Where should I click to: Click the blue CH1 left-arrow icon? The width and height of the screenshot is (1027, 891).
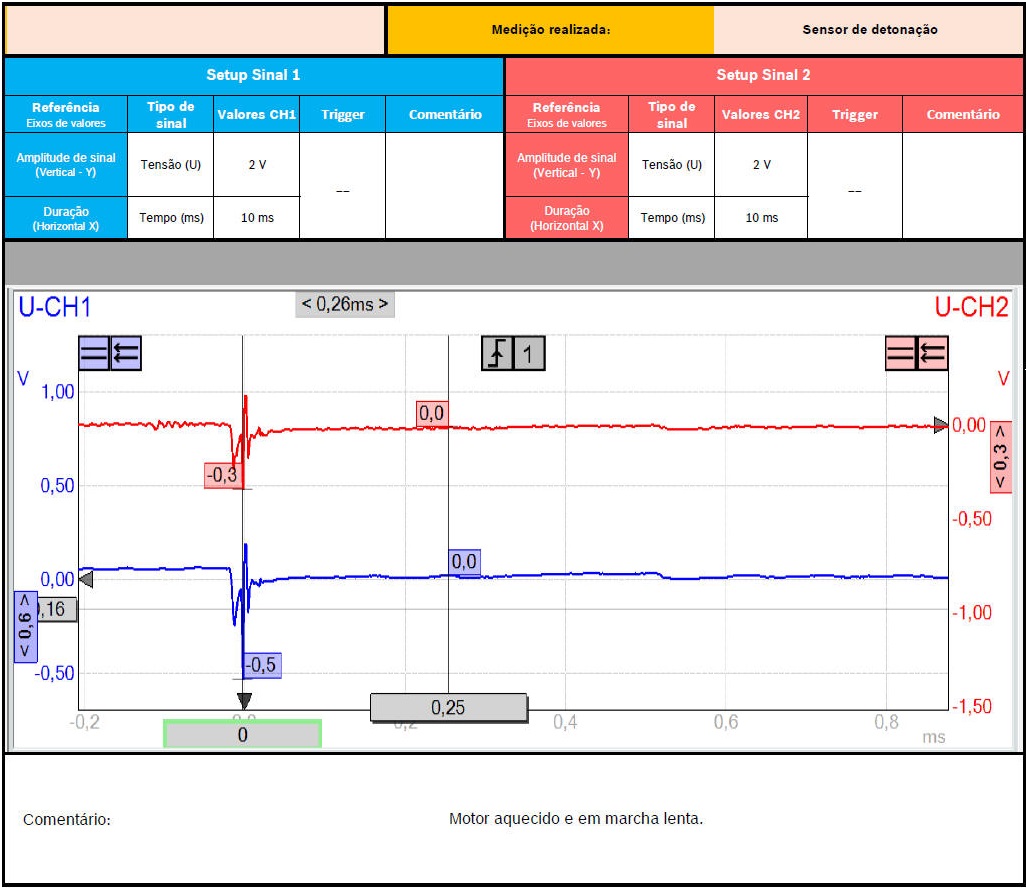(126, 353)
